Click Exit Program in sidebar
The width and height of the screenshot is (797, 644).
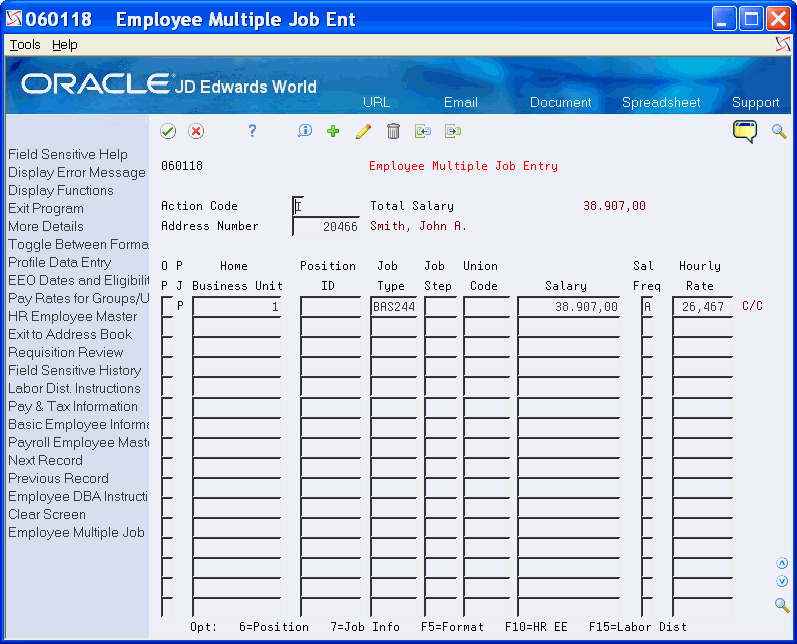pos(46,208)
